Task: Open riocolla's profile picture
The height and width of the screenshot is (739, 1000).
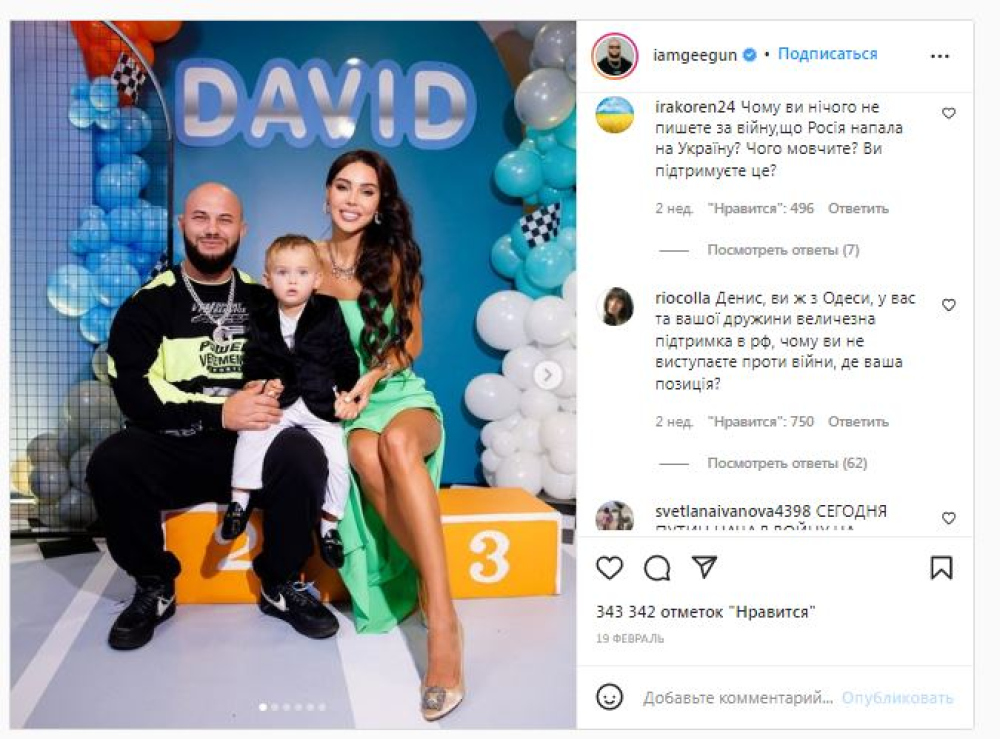Action: (x=615, y=307)
